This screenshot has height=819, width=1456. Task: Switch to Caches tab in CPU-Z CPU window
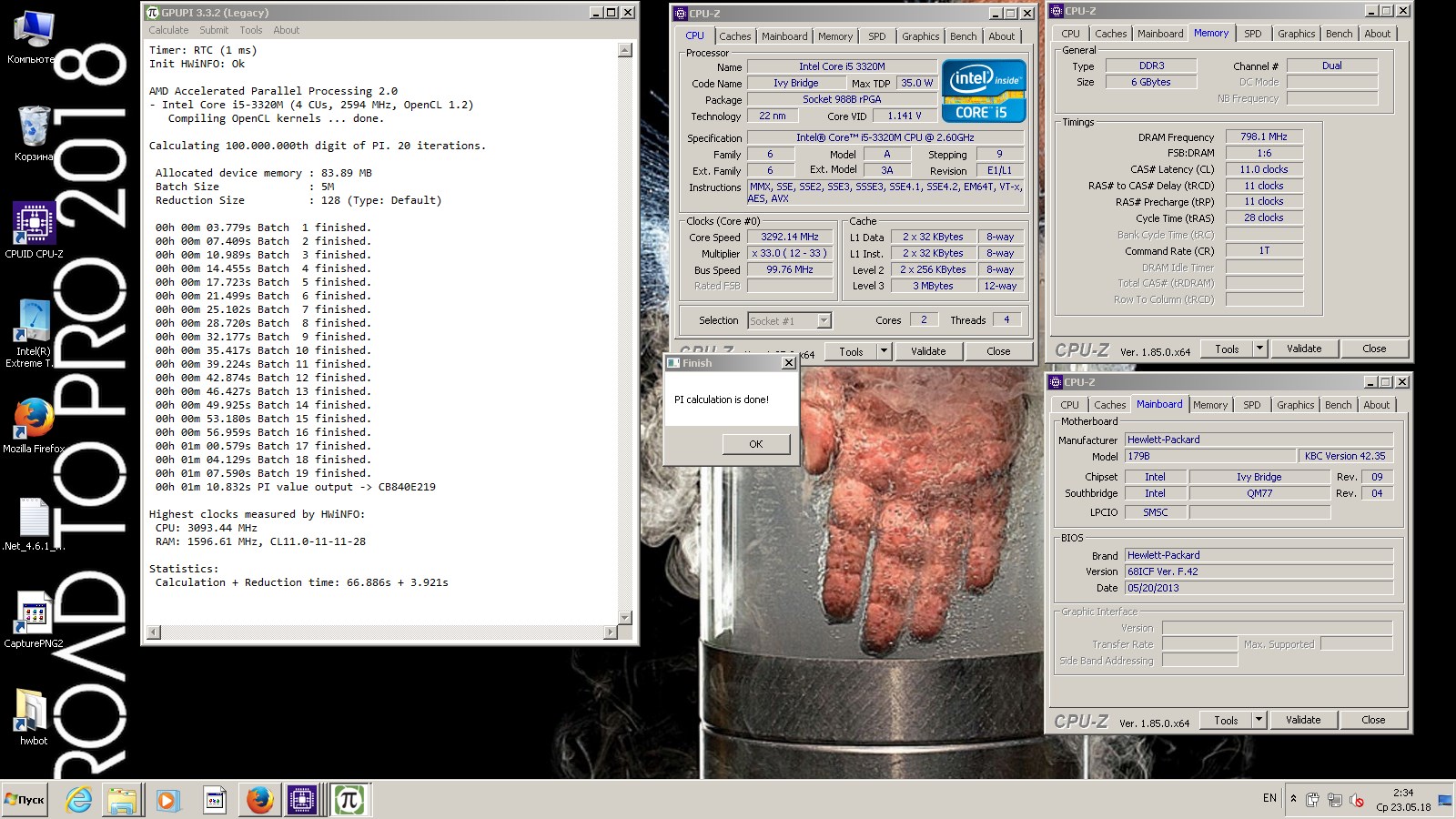pos(735,36)
